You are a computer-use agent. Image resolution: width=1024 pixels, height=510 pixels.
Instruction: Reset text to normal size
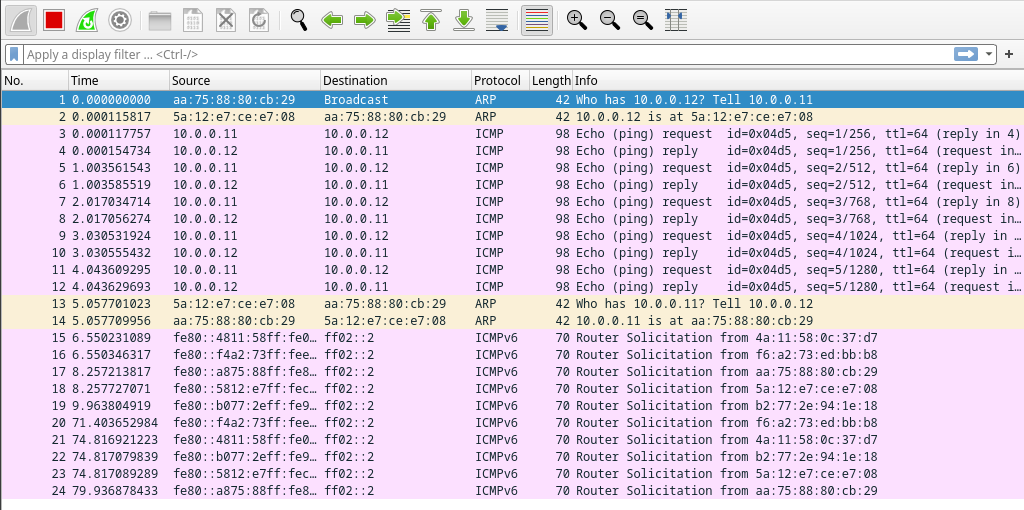643,20
